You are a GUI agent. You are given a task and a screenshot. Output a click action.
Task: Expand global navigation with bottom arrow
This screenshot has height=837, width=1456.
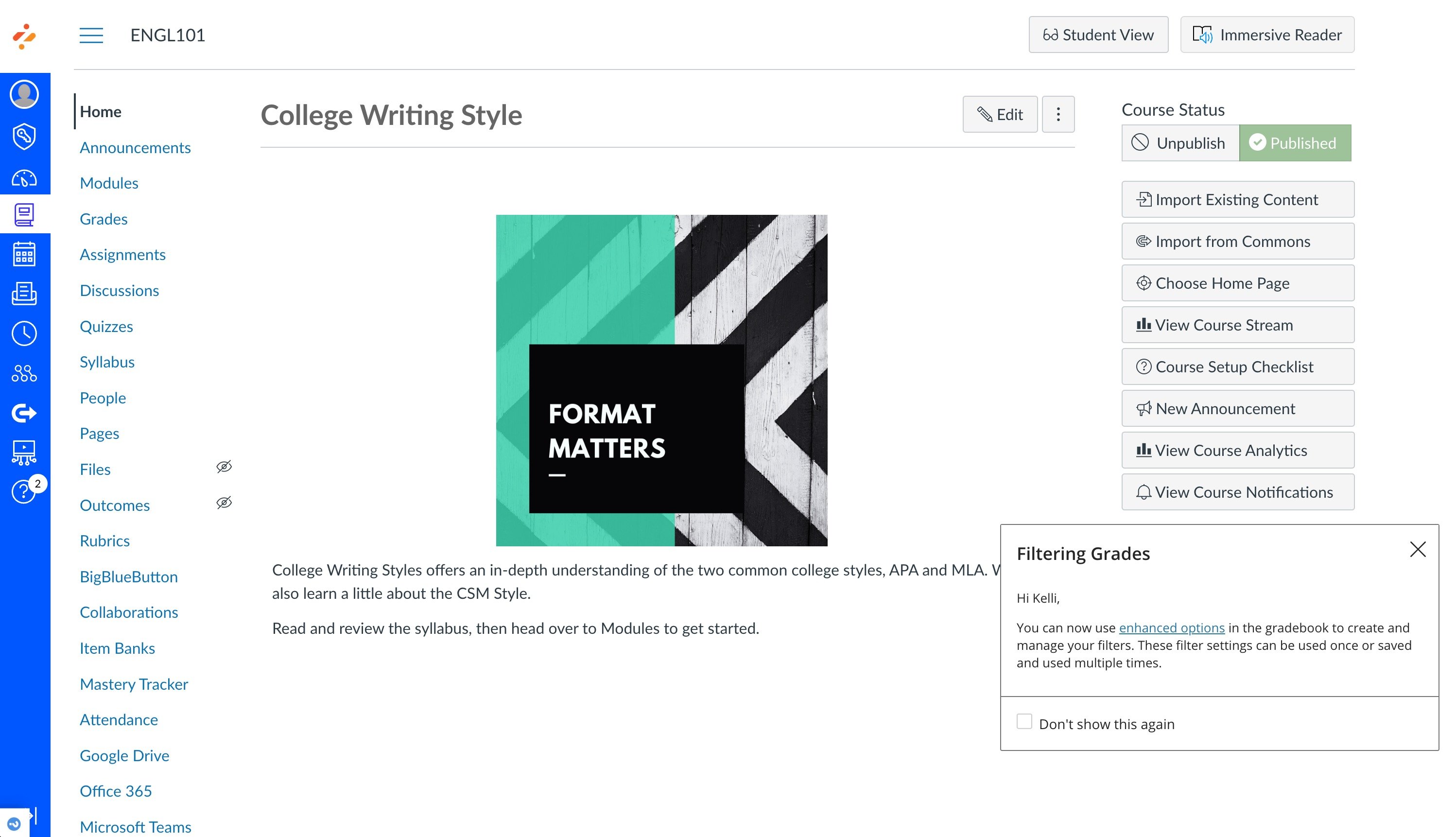(x=35, y=815)
